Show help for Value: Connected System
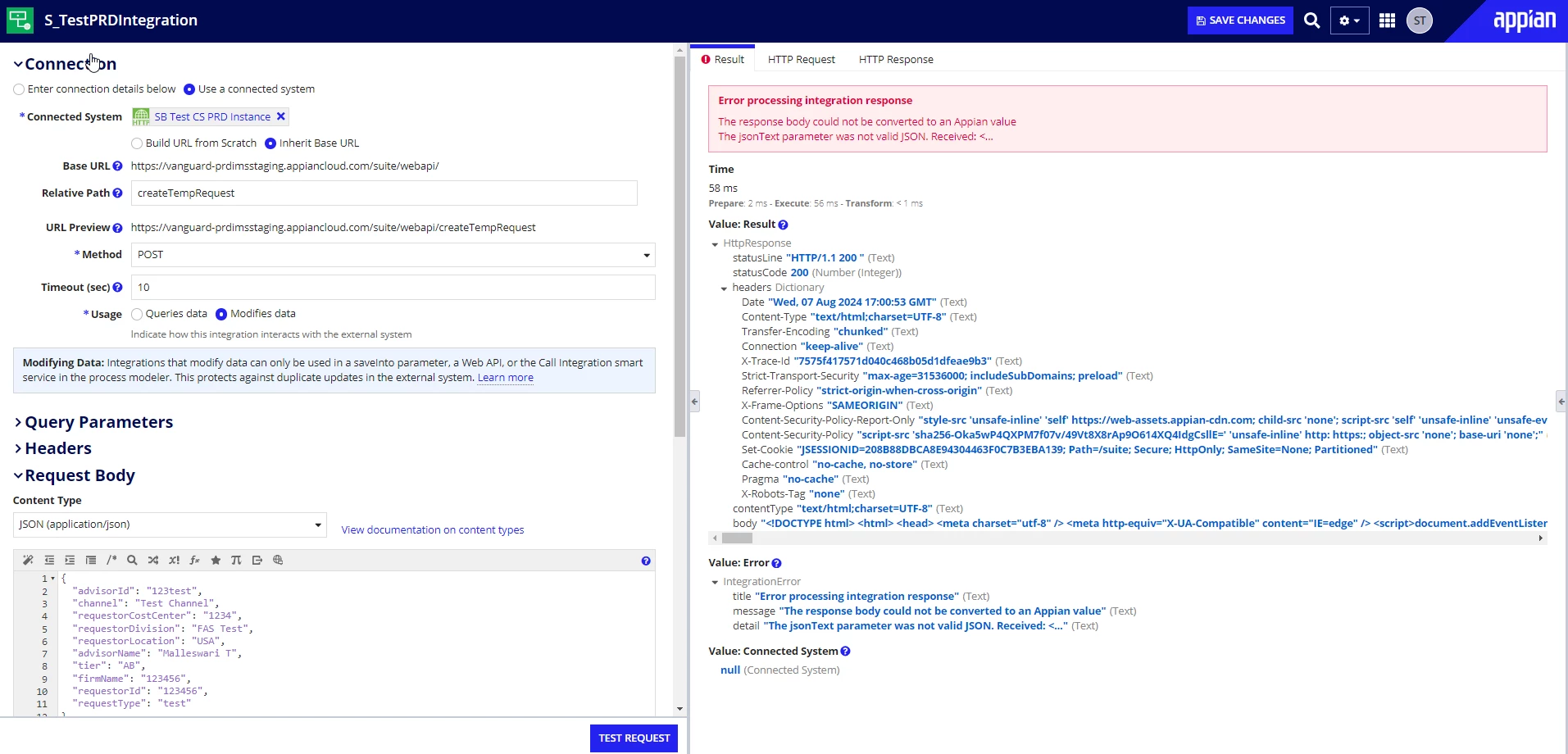1568x754 pixels. coord(845,652)
